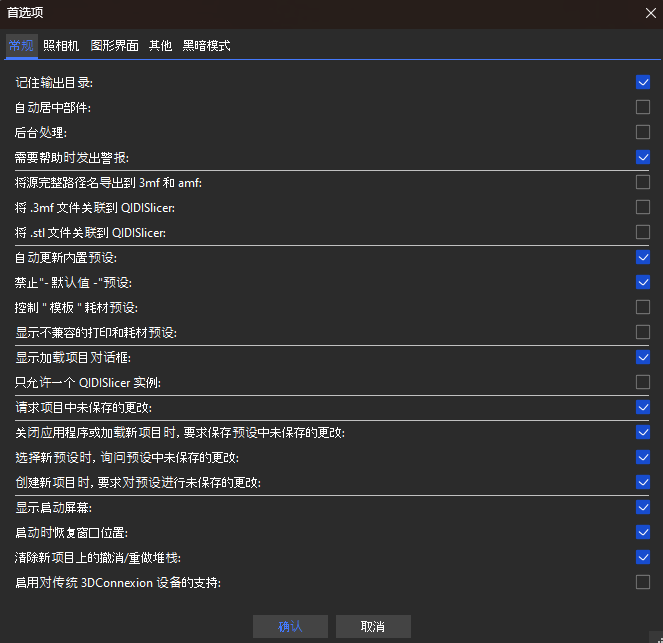Uncheck 创建新项目时 checkbox
The height and width of the screenshot is (643, 663).
click(643, 482)
